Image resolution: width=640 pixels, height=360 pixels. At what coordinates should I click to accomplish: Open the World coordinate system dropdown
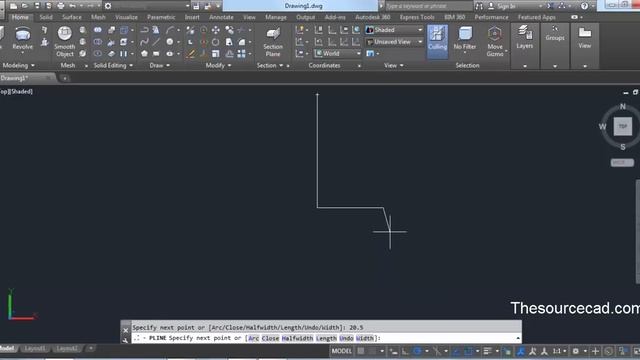(x=338, y=53)
